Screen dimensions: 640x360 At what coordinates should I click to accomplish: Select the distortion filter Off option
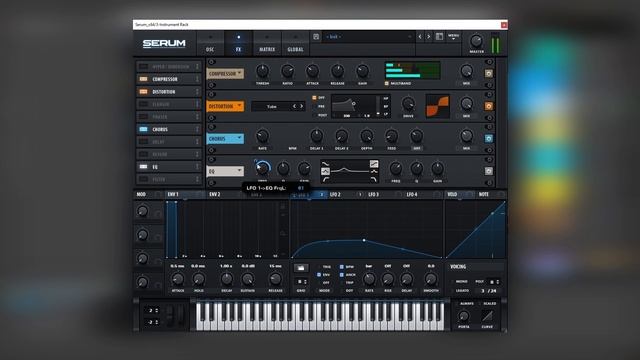(314, 98)
